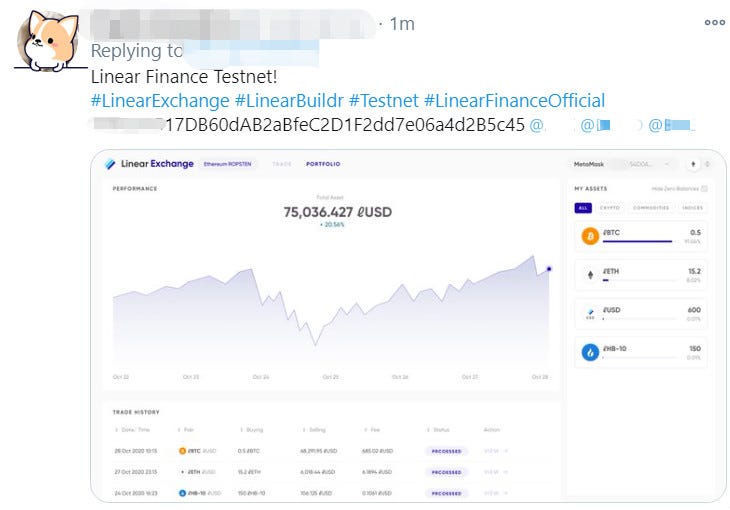This screenshot has width=730, height=510.
Task: Click the HB-10 asset icon
Action: coord(590,352)
